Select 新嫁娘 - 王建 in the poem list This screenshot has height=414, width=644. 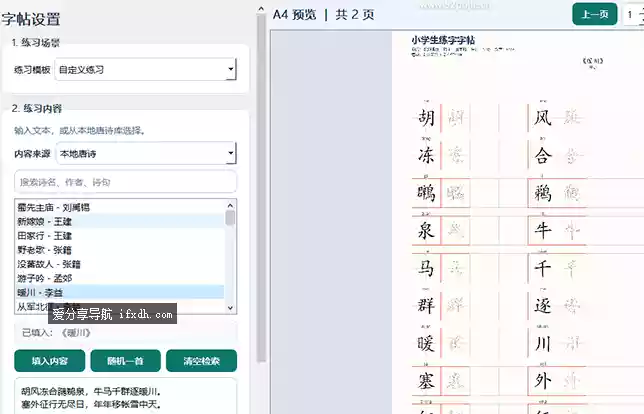[x=120, y=221]
